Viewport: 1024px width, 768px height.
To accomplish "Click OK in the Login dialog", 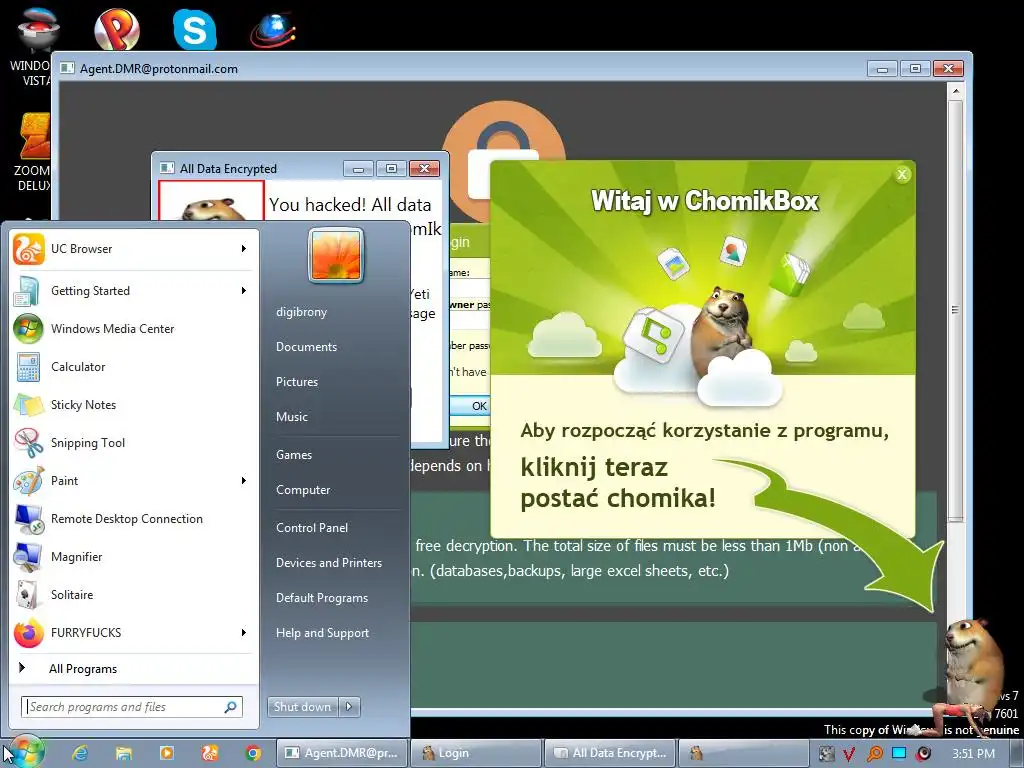I will [470, 406].
